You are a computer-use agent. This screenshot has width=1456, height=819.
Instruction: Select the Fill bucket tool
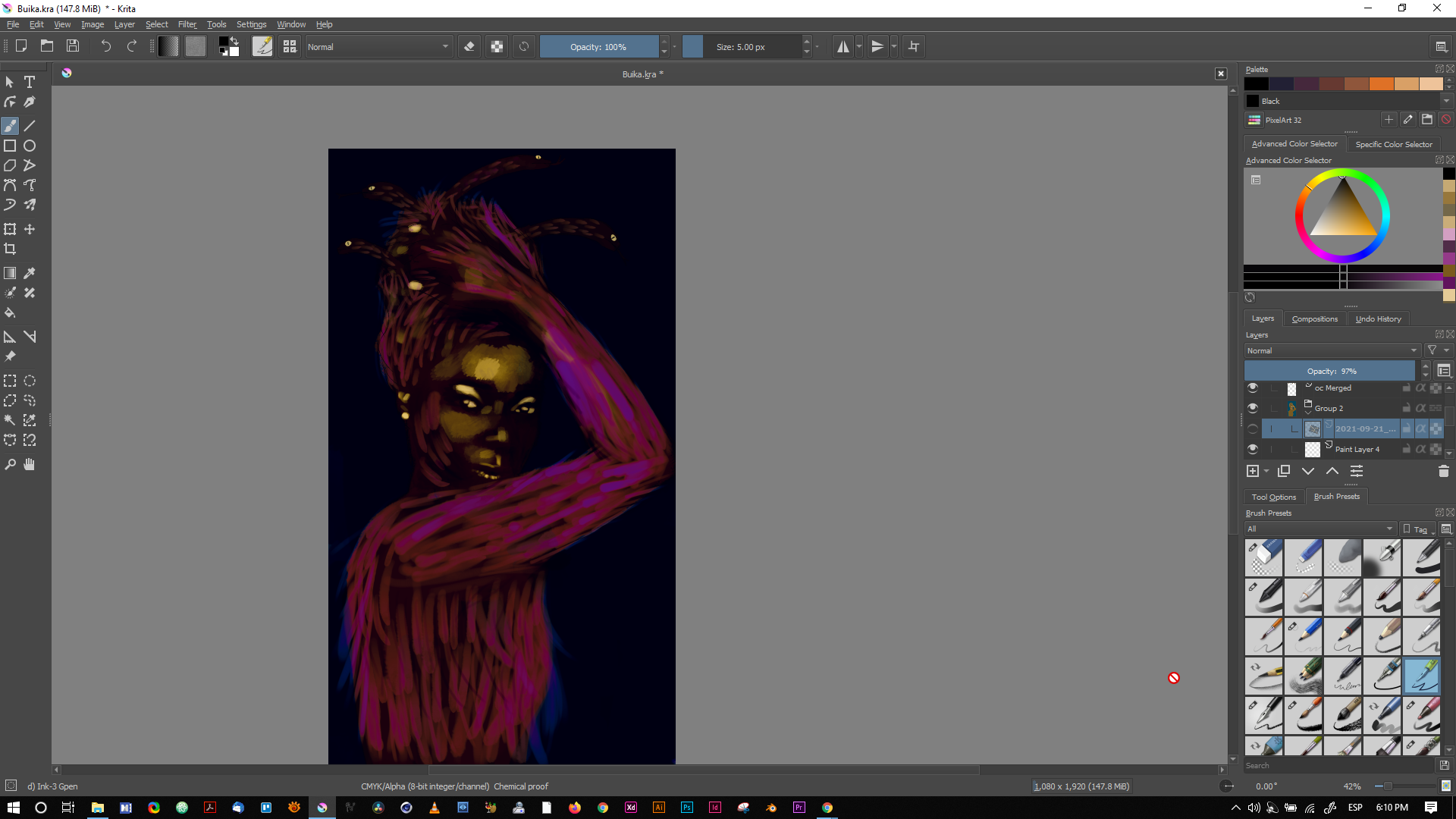coord(10,312)
